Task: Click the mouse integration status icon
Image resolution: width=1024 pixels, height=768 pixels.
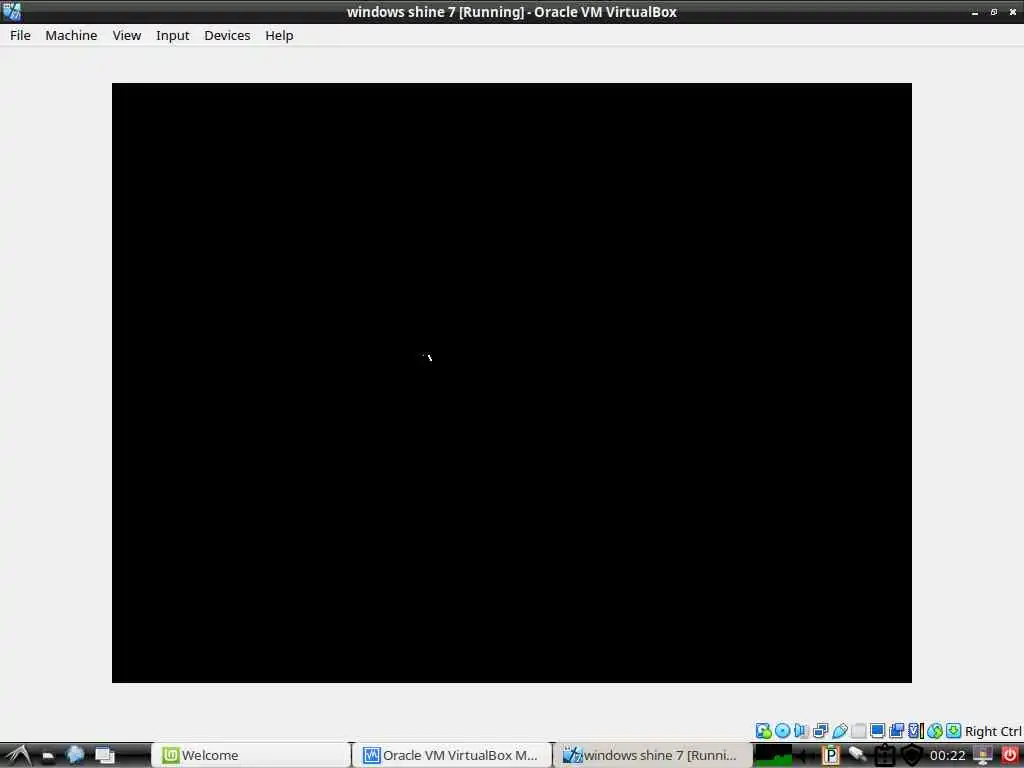Action: click(x=935, y=731)
